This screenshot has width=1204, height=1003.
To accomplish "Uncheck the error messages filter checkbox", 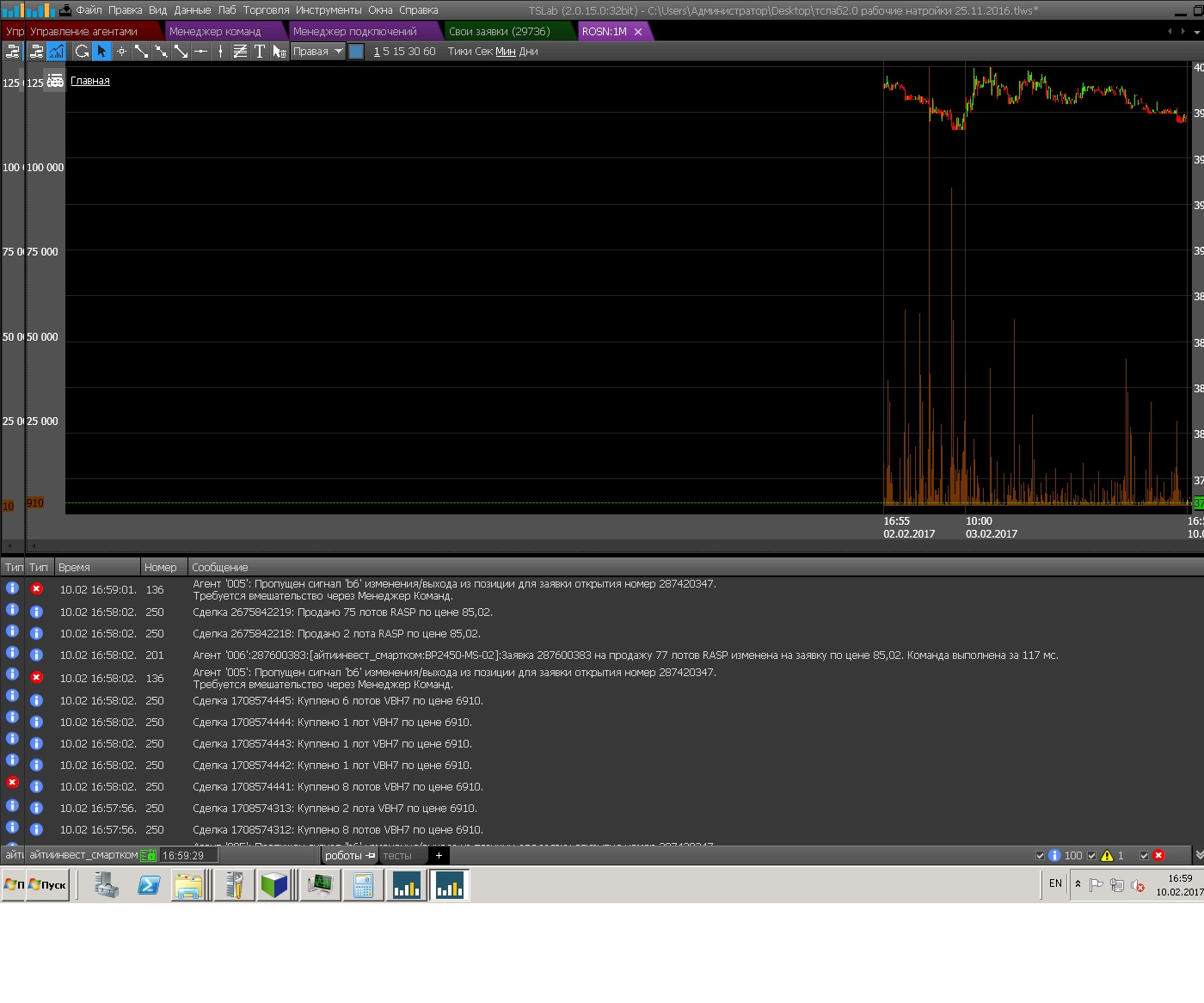I will 1144,856.
